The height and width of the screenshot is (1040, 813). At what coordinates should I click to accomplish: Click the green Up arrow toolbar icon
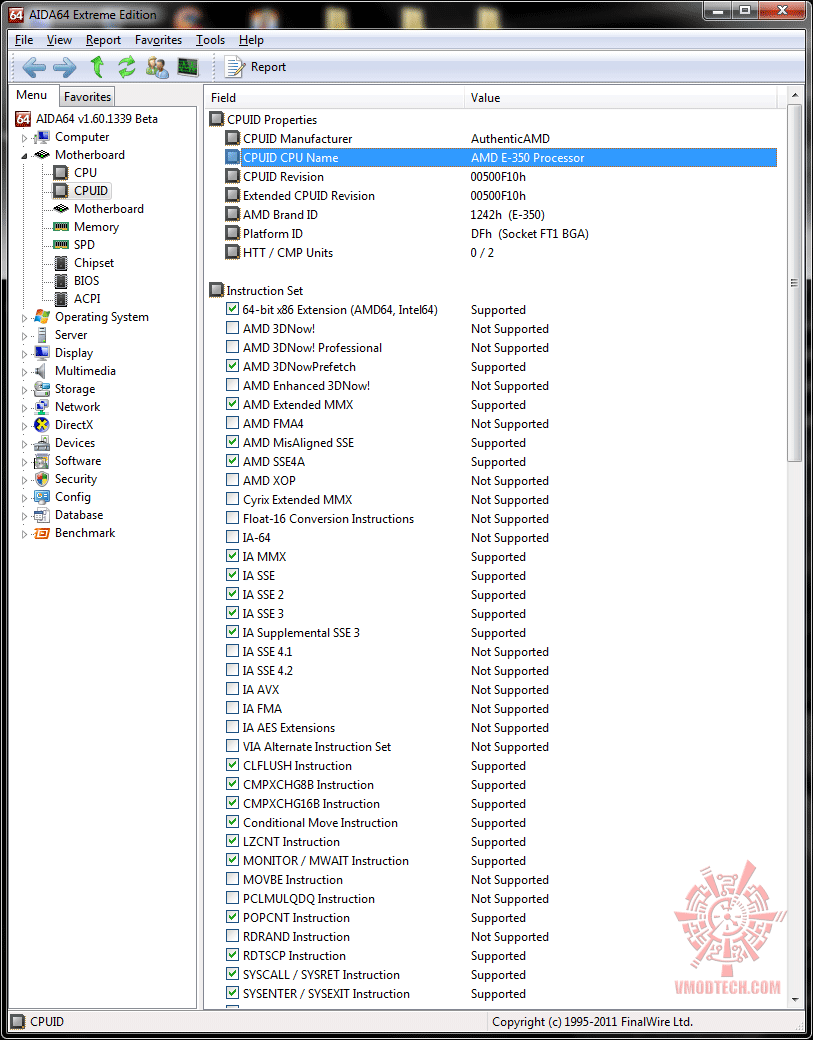click(97, 66)
